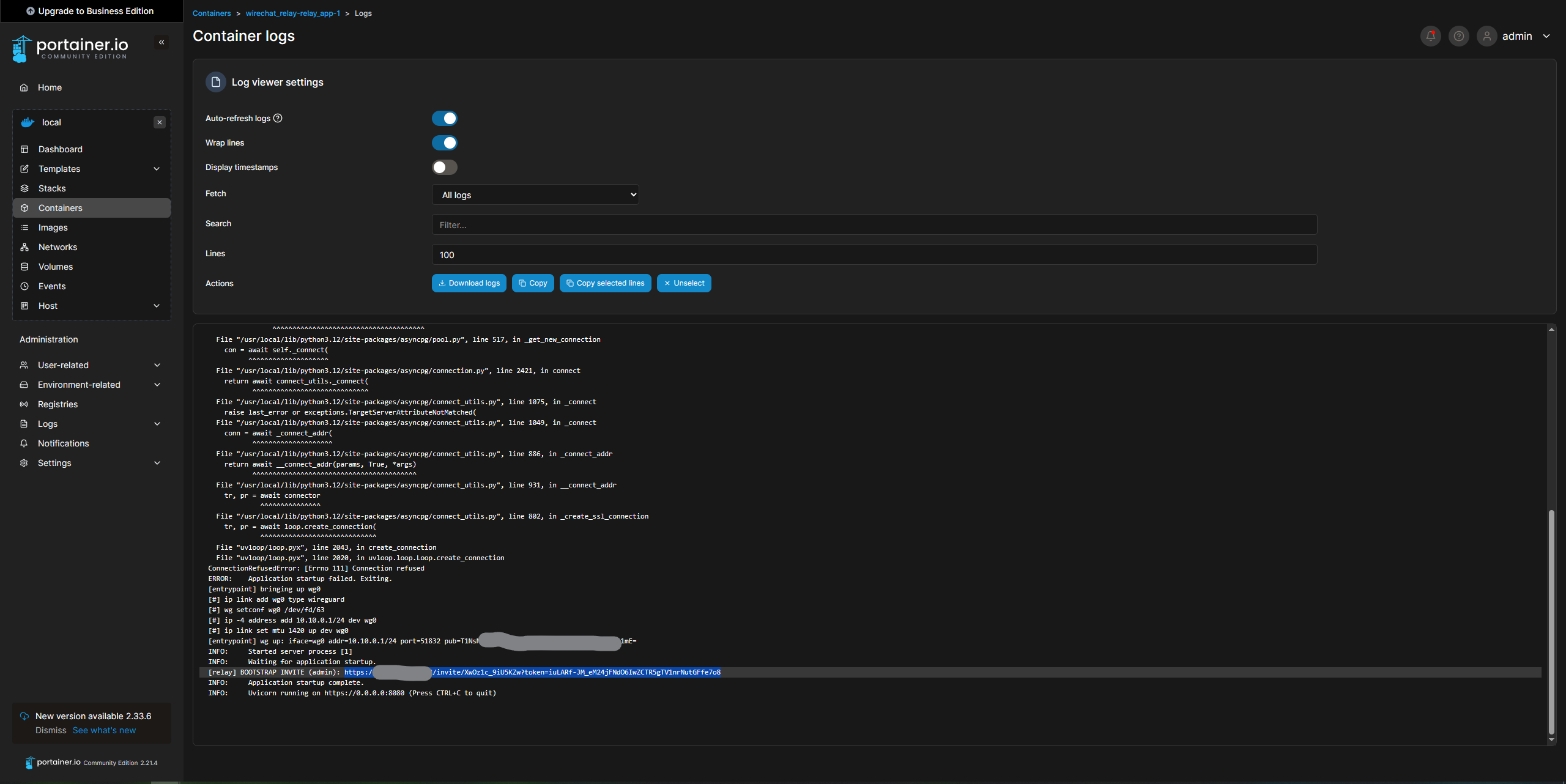1566x784 pixels.
Task: Click the Auto-refresh logs help icon
Action: pos(278,118)
